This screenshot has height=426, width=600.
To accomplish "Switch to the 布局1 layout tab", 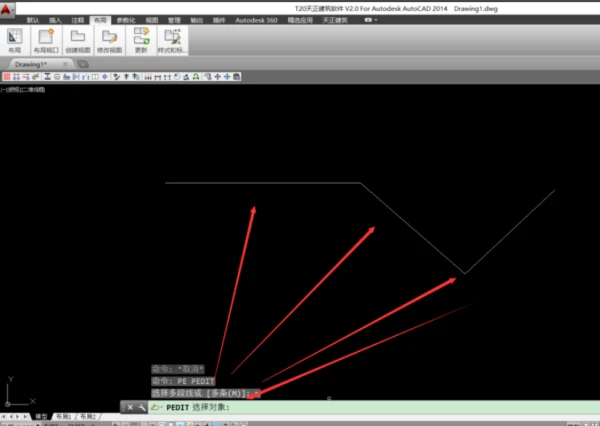I will pos(64,416).
